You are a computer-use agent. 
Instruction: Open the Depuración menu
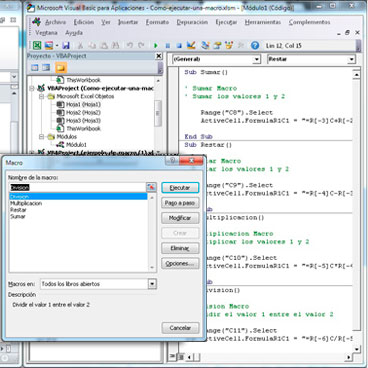[192, 22]
